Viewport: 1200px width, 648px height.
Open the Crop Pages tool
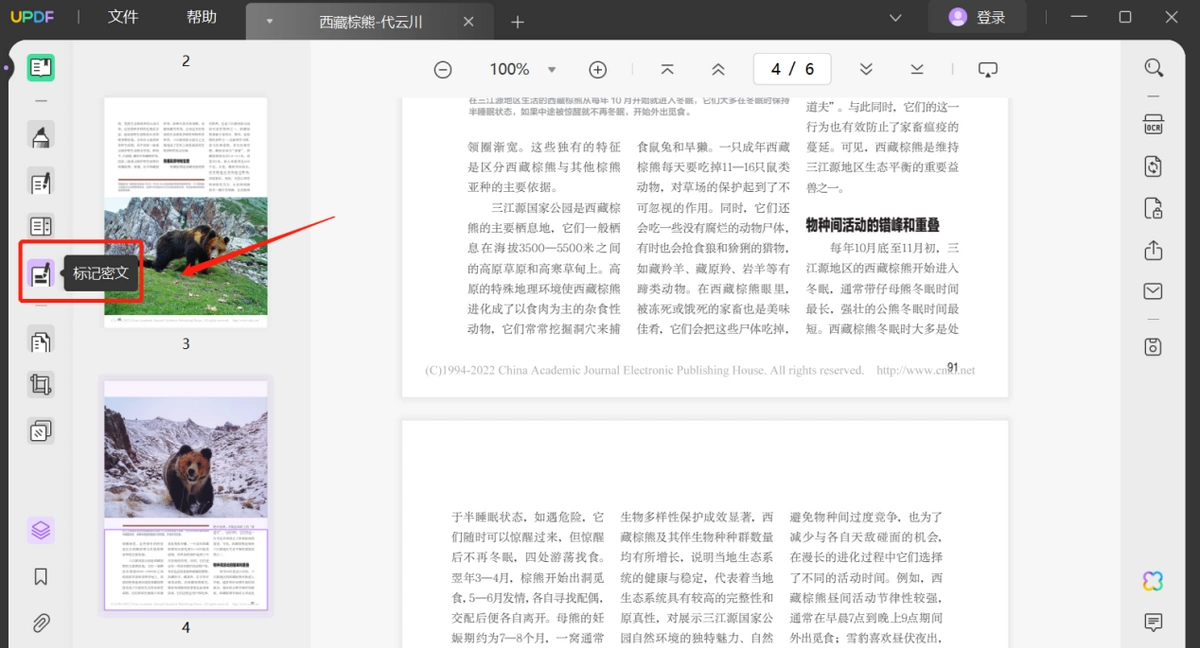click(41, 385)
